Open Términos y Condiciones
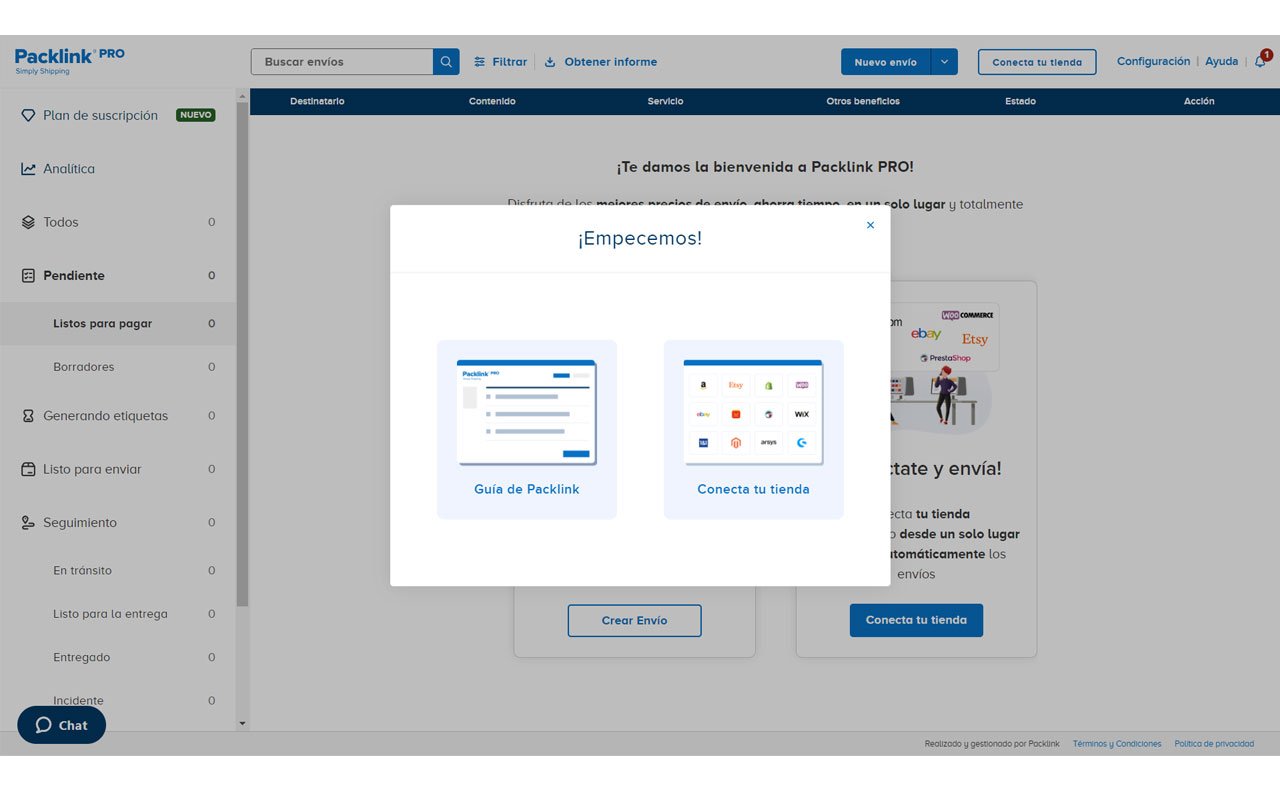This screenshot has height=800, width=1280. [x=1117, y=744]
